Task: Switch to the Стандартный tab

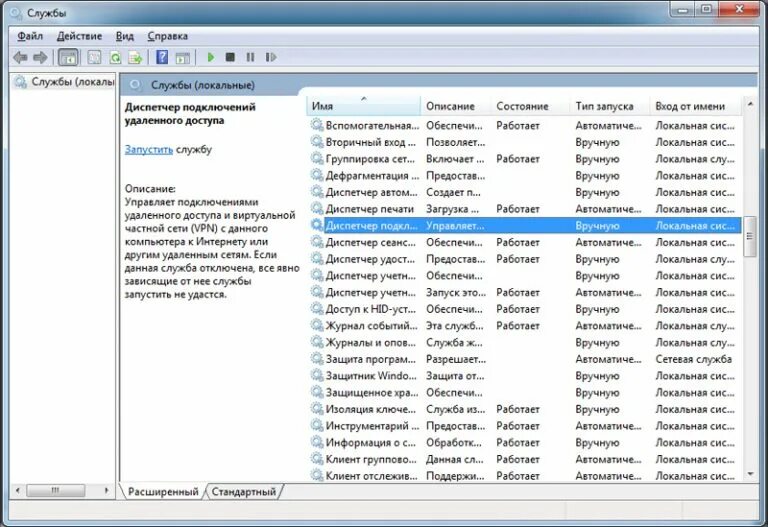Action: (x=244, y=491)
